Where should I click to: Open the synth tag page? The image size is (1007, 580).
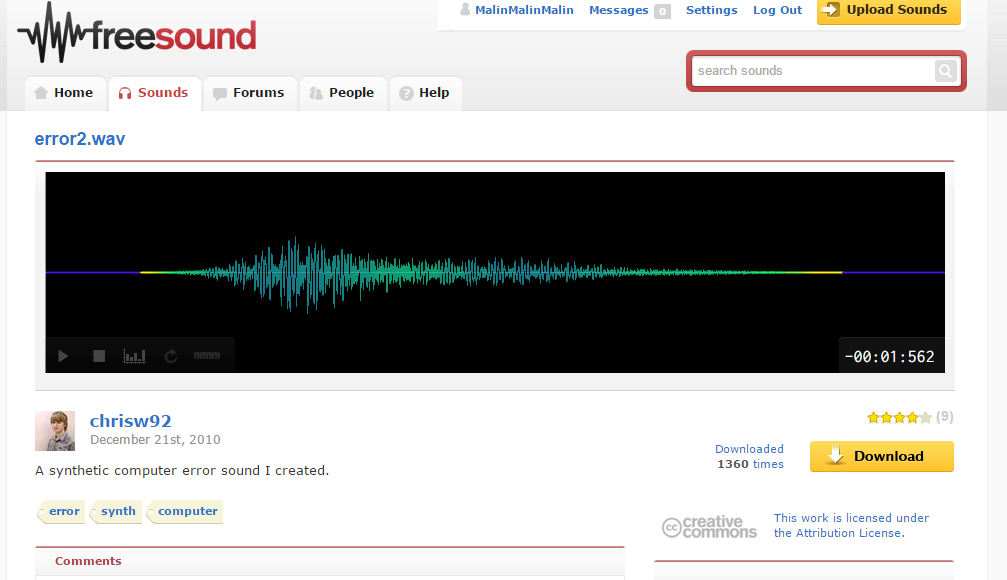click(116, 511)
